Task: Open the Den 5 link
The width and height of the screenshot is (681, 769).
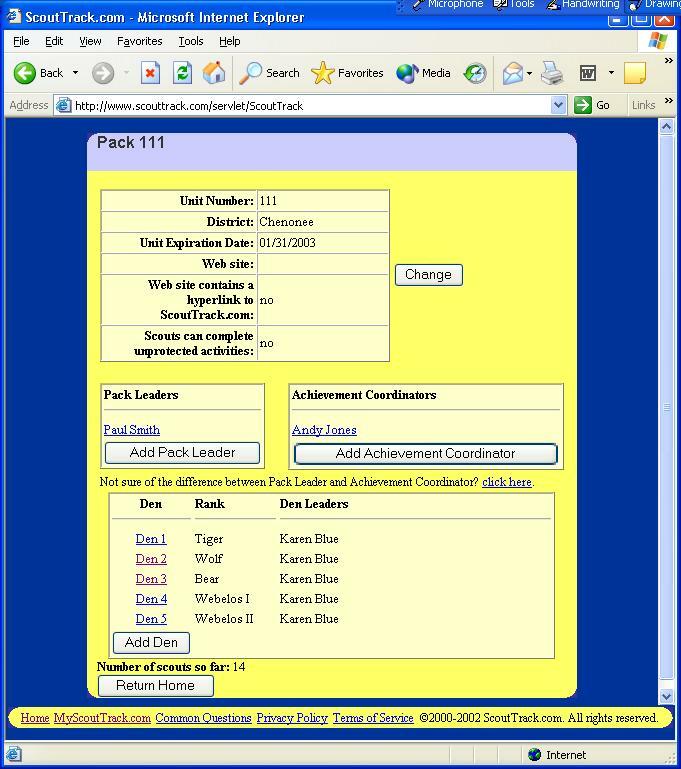Action: point(151,619)
